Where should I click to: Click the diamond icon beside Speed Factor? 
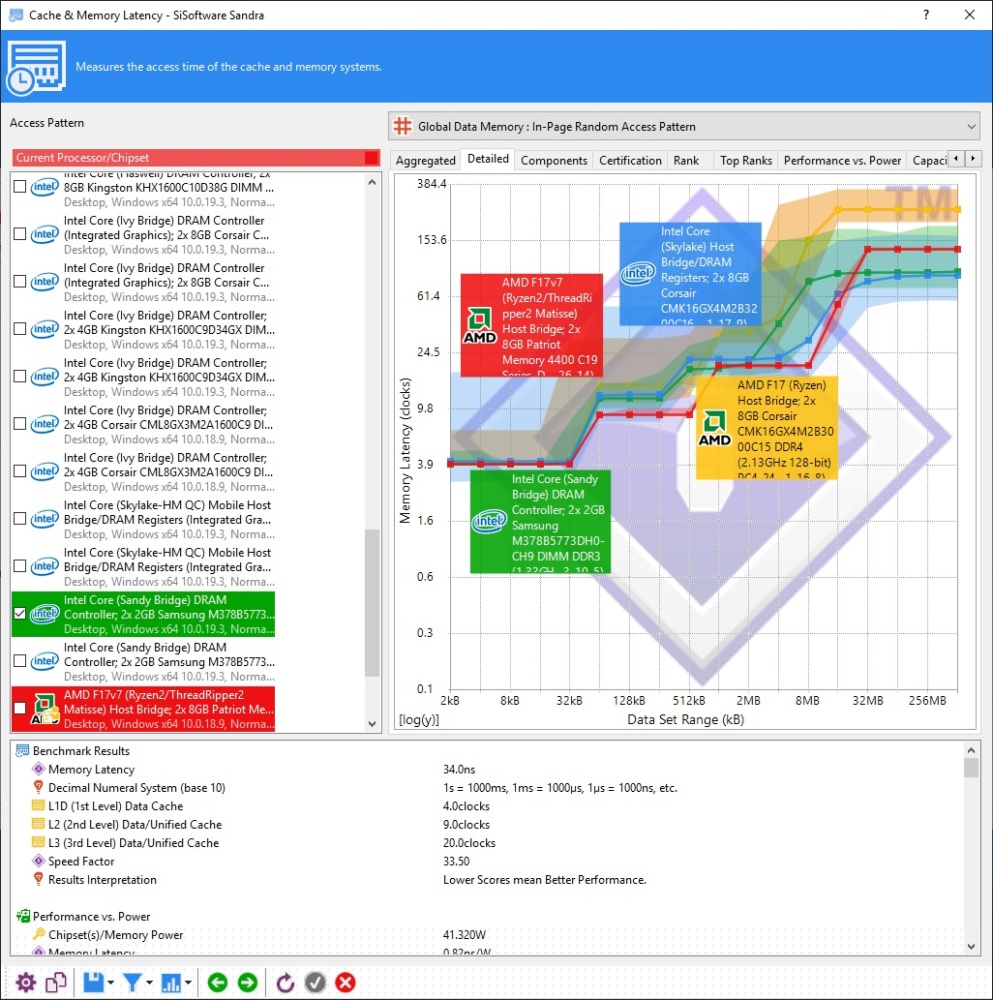pos(39,860)
